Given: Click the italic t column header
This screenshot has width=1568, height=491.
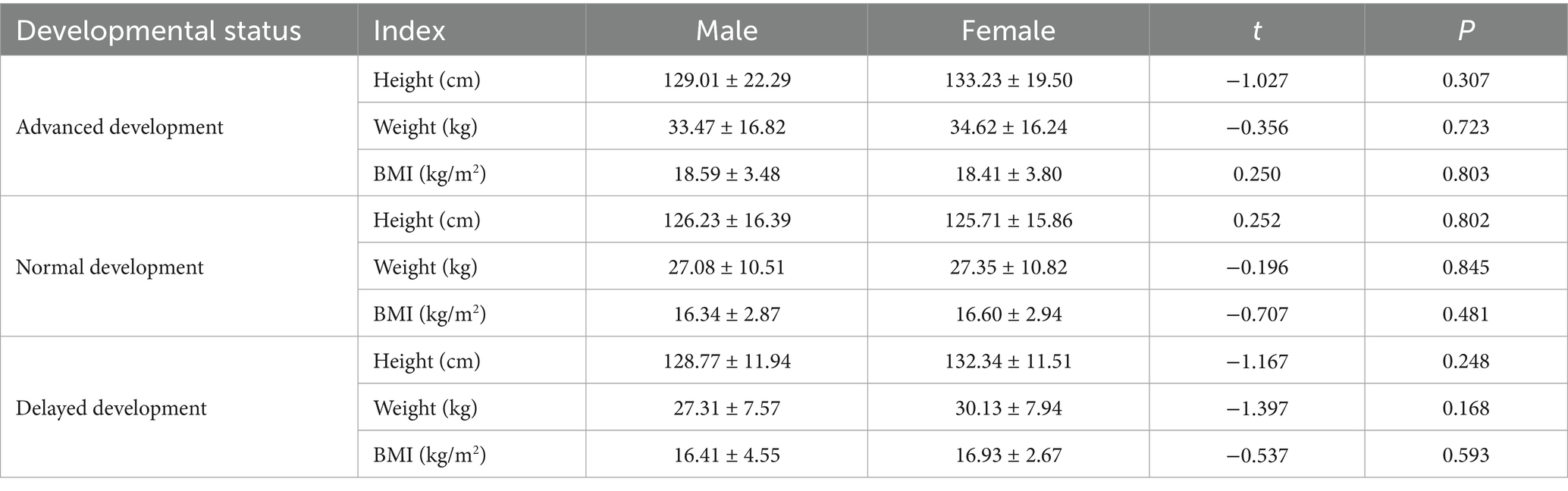Looking at the screenshot, I should click(1256, 31).
